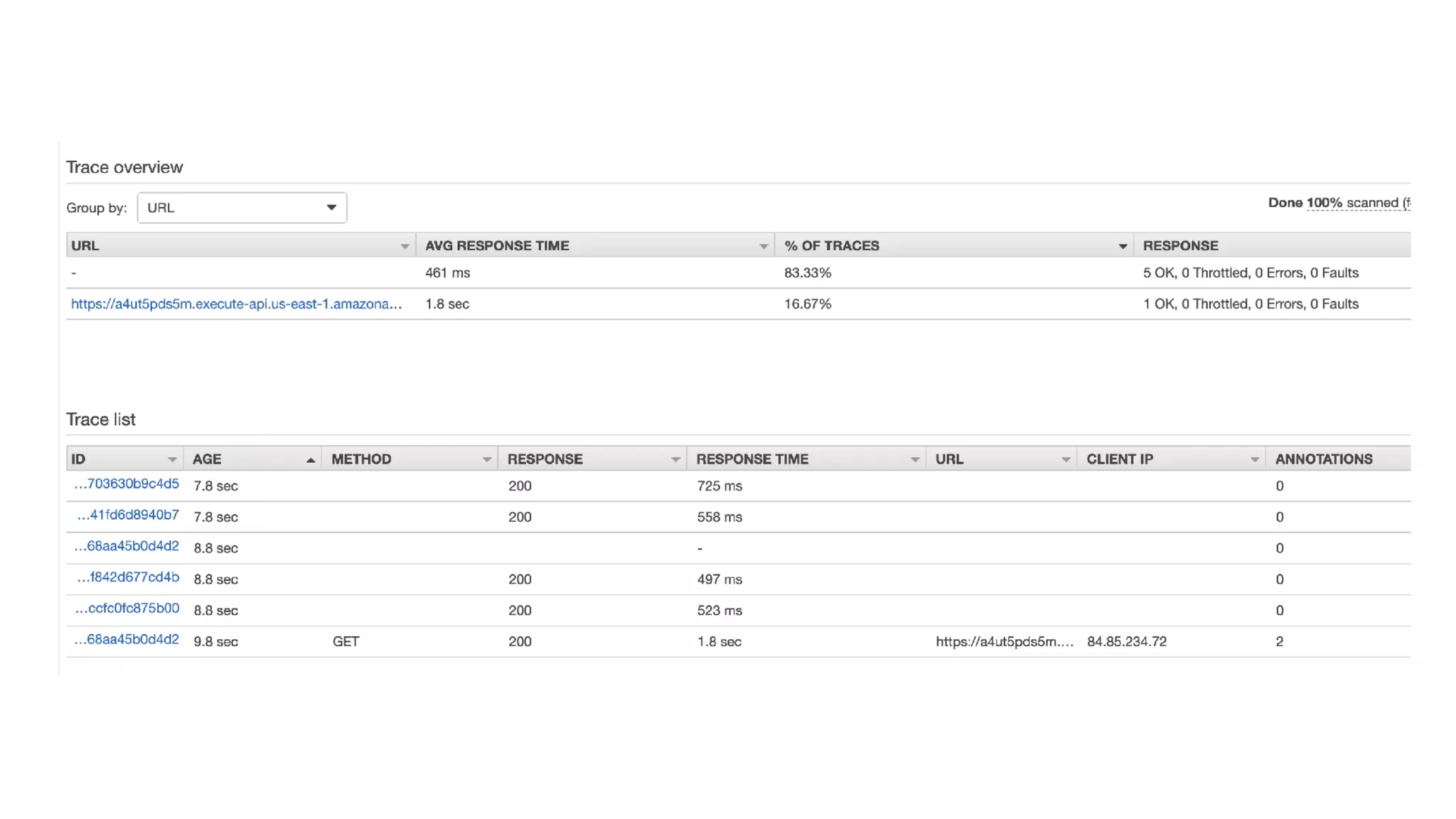
Task: Sort by AVG RESPONSE TIME column arrow
Action: [763, 246]
